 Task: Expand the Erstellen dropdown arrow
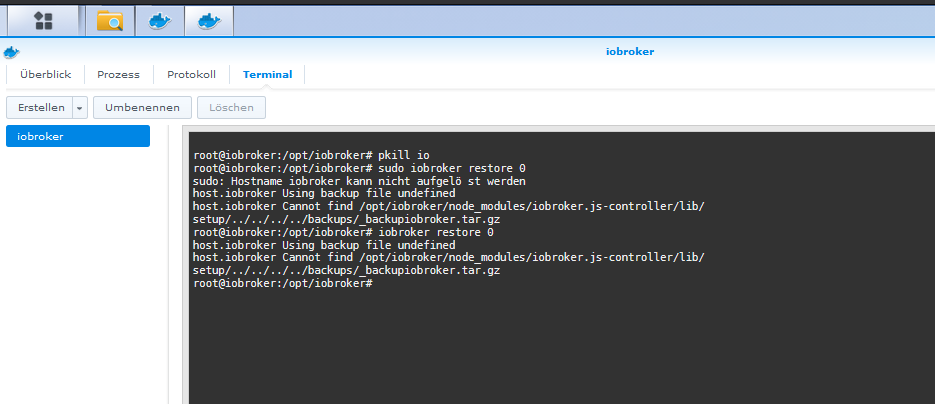coord(80,107)
